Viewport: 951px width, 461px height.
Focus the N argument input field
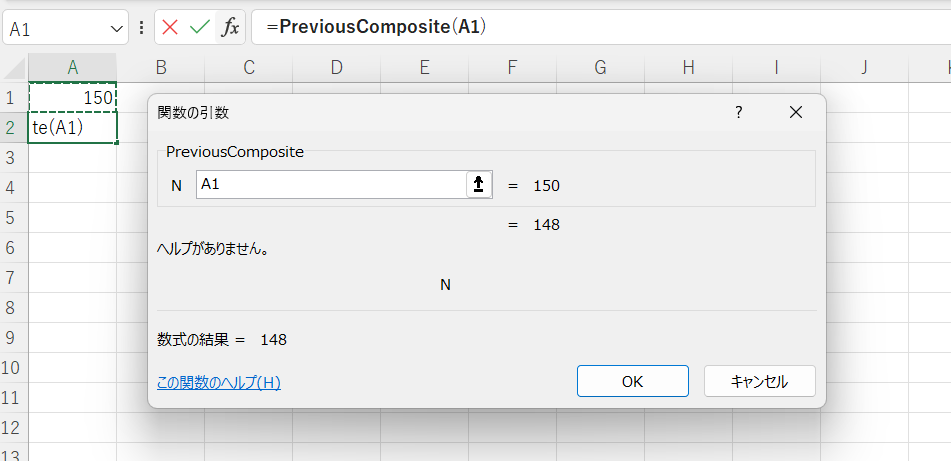(331, 184)
